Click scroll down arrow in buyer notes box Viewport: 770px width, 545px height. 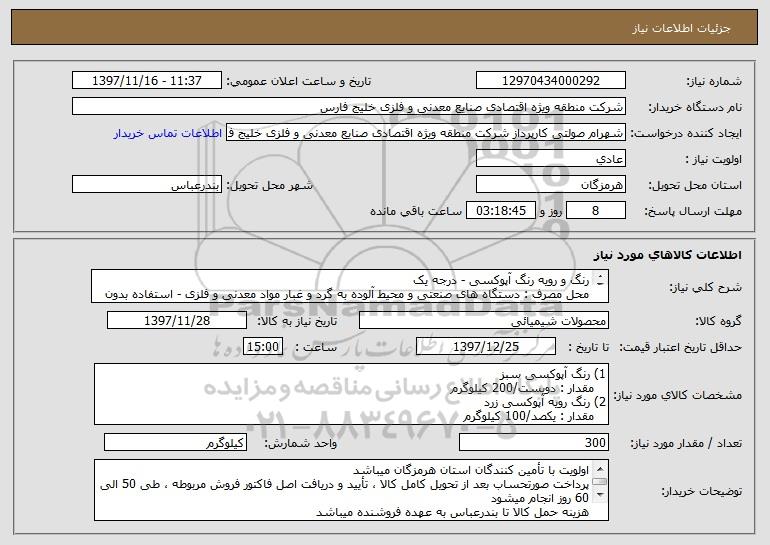[x=599, y=497]
